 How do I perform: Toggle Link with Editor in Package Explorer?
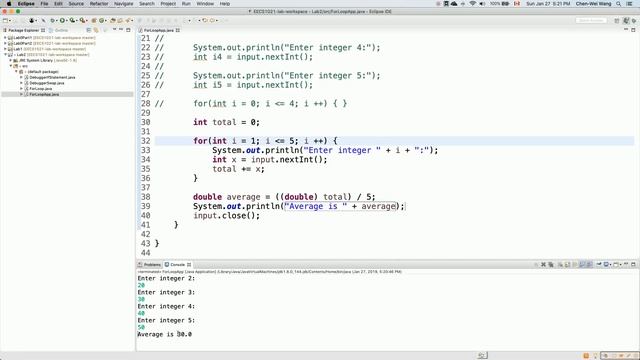tap(96, 30)
